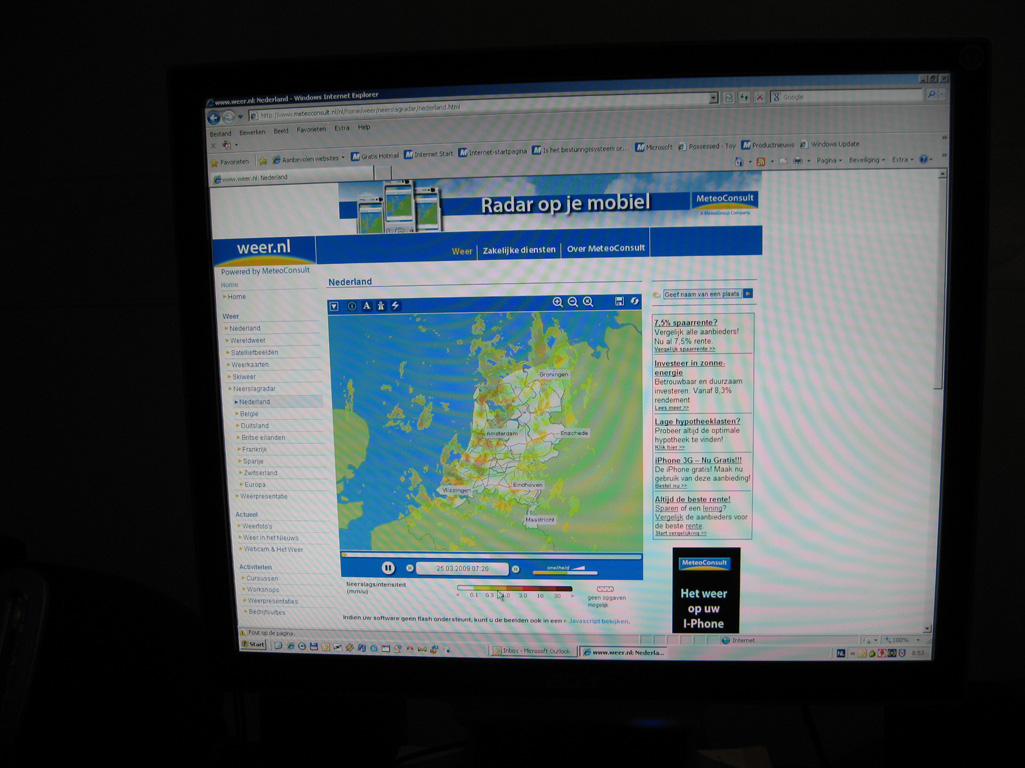
Task: Open the address bar history dropdown
Action: tap(713, 98)
